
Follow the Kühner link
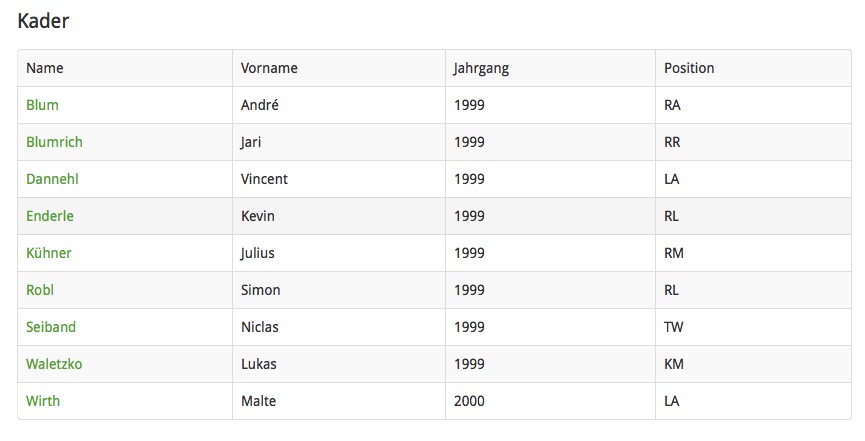coord(49,253)
